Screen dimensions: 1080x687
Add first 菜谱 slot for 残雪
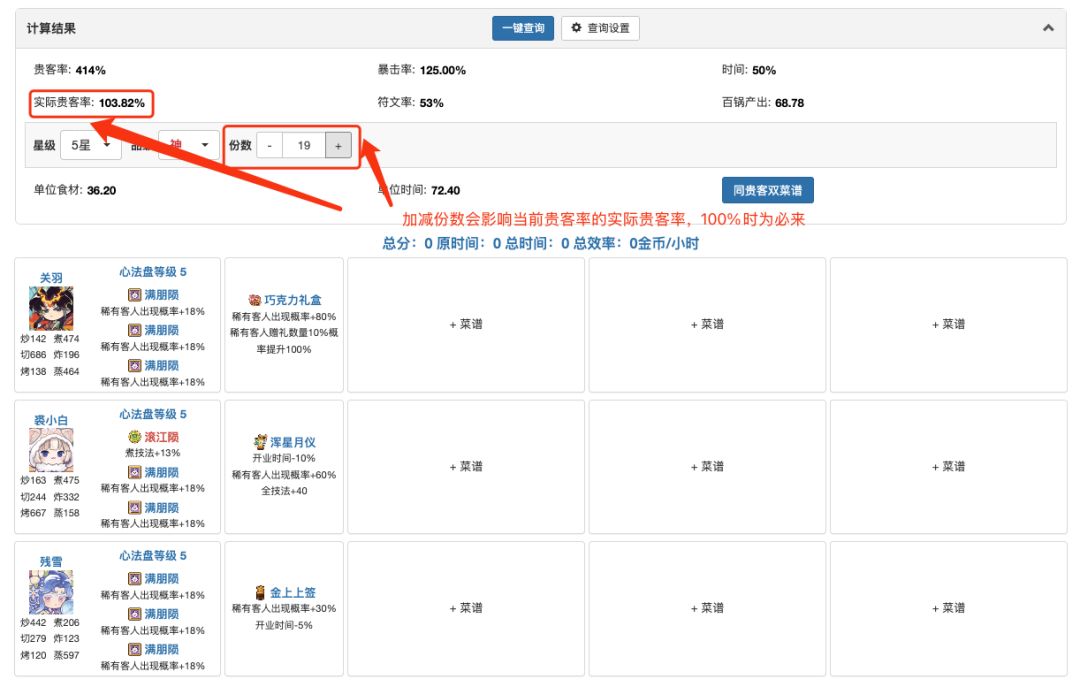466,608
